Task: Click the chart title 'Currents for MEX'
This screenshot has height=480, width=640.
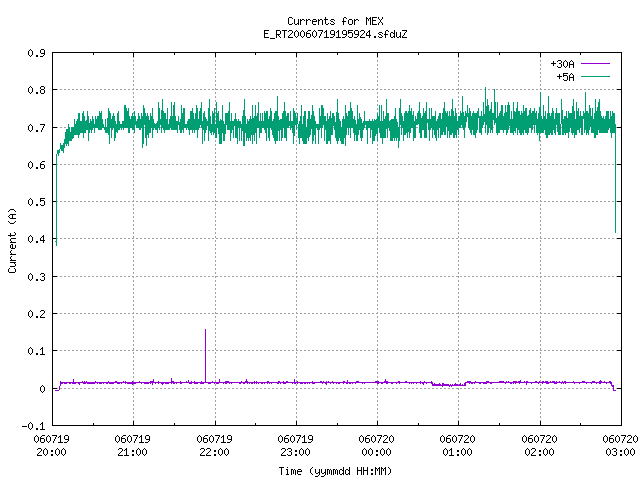Action: [x=335, y=21]
